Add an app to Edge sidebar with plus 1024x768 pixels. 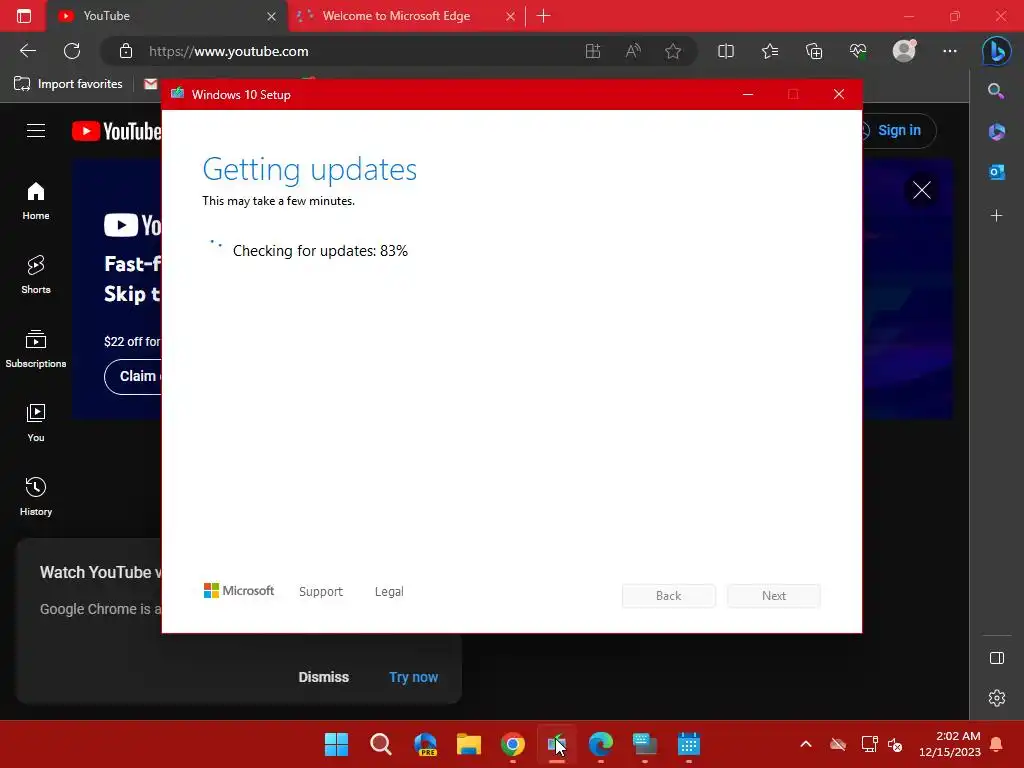point(997,216)
